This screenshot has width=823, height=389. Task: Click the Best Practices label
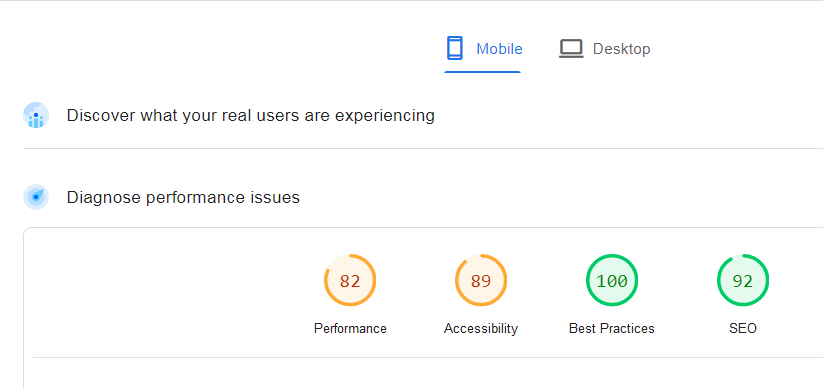coord(612,329)
